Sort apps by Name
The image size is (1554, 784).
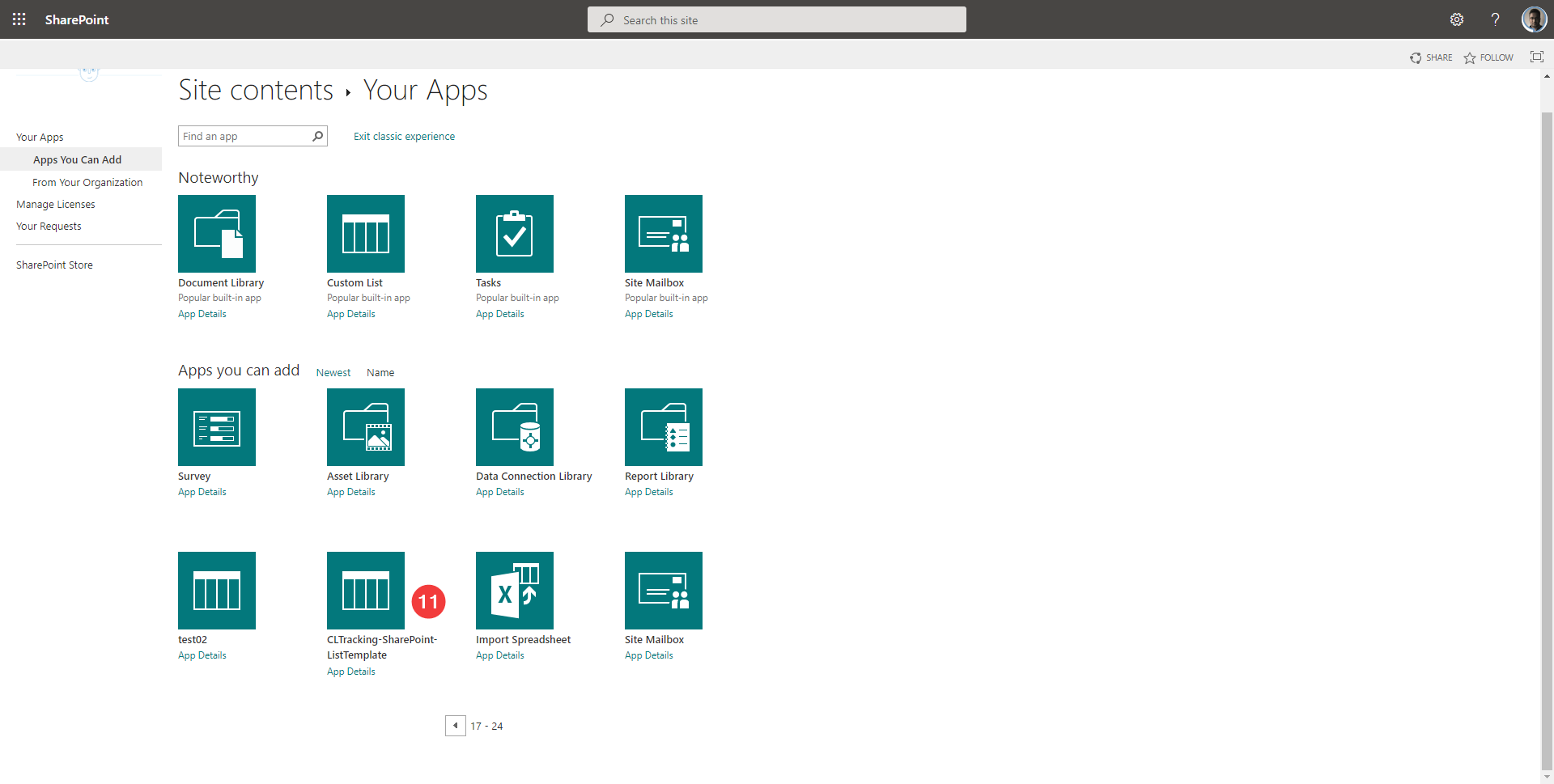[x=380, y=373]
